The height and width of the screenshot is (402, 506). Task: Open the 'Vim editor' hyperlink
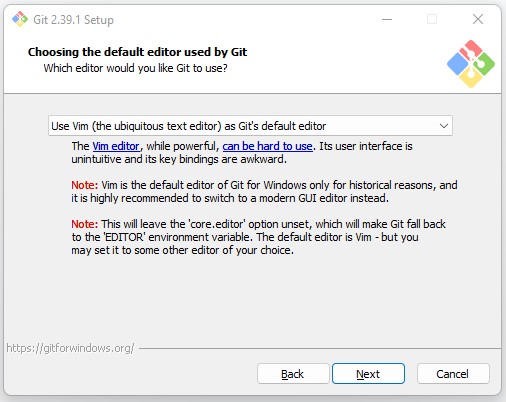(116, 146)
